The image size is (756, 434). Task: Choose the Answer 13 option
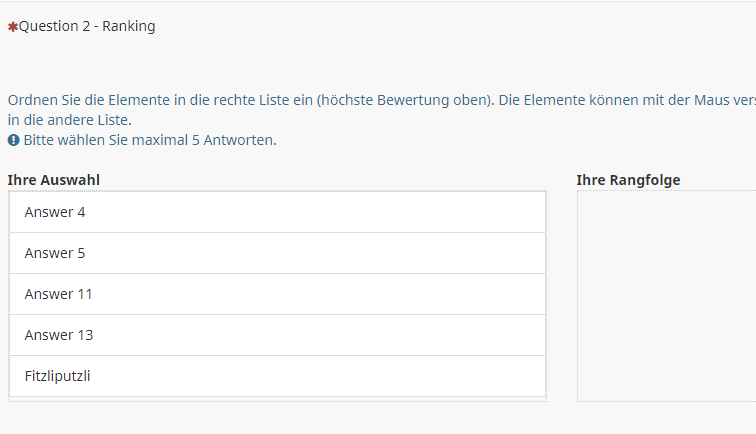pyautogui.click(x=277, y=335)
